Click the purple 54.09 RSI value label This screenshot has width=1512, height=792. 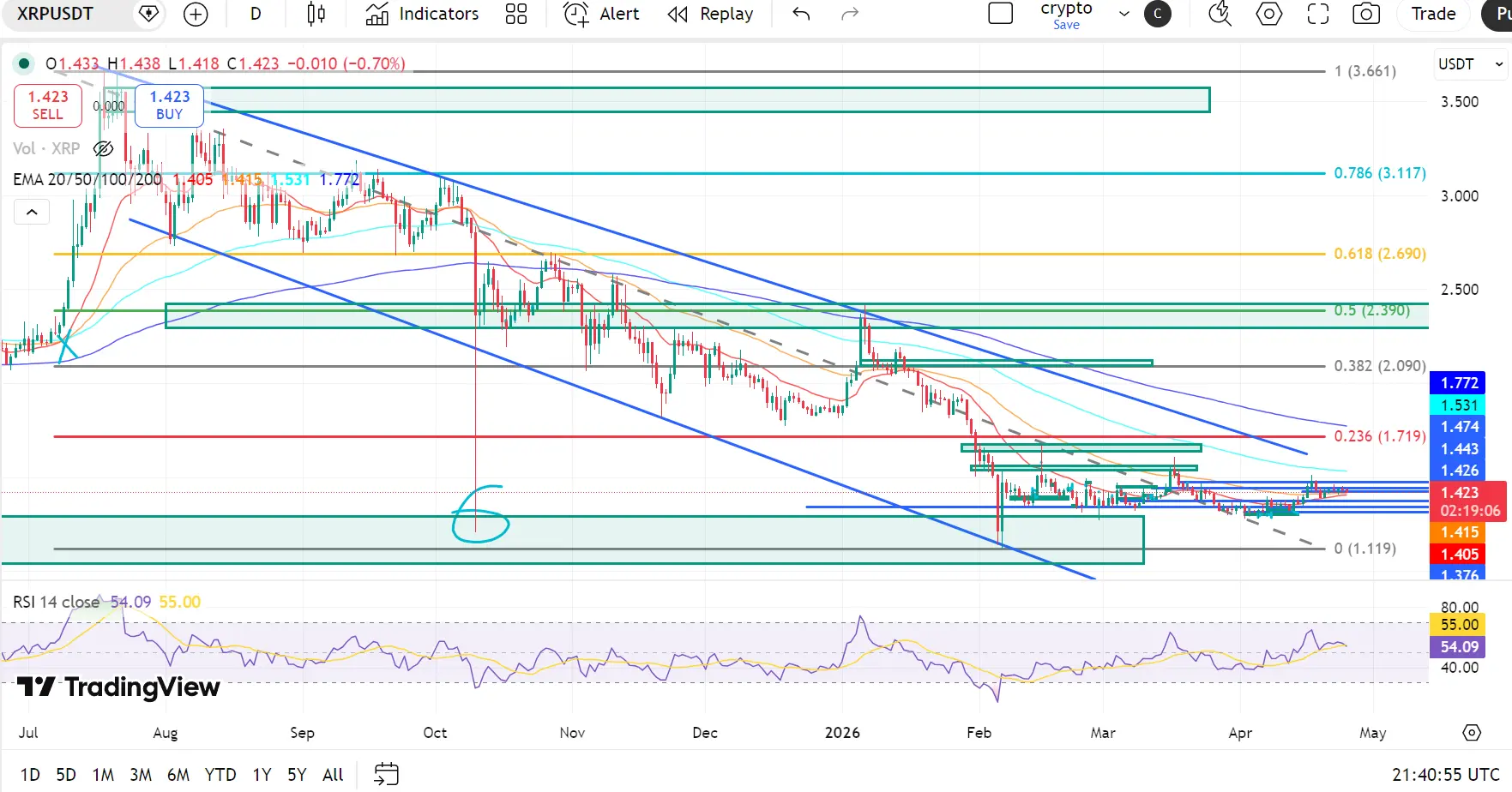(1459, 647)
